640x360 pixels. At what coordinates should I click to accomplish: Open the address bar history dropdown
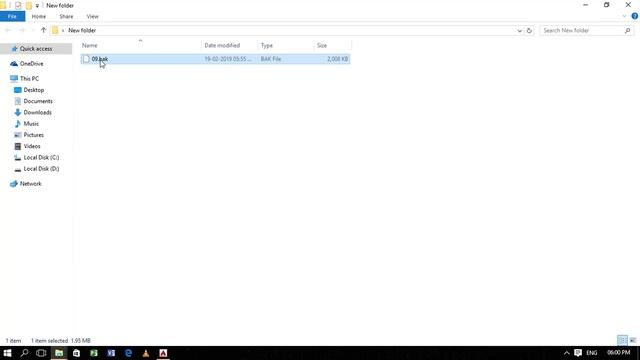tap(519, 31)
